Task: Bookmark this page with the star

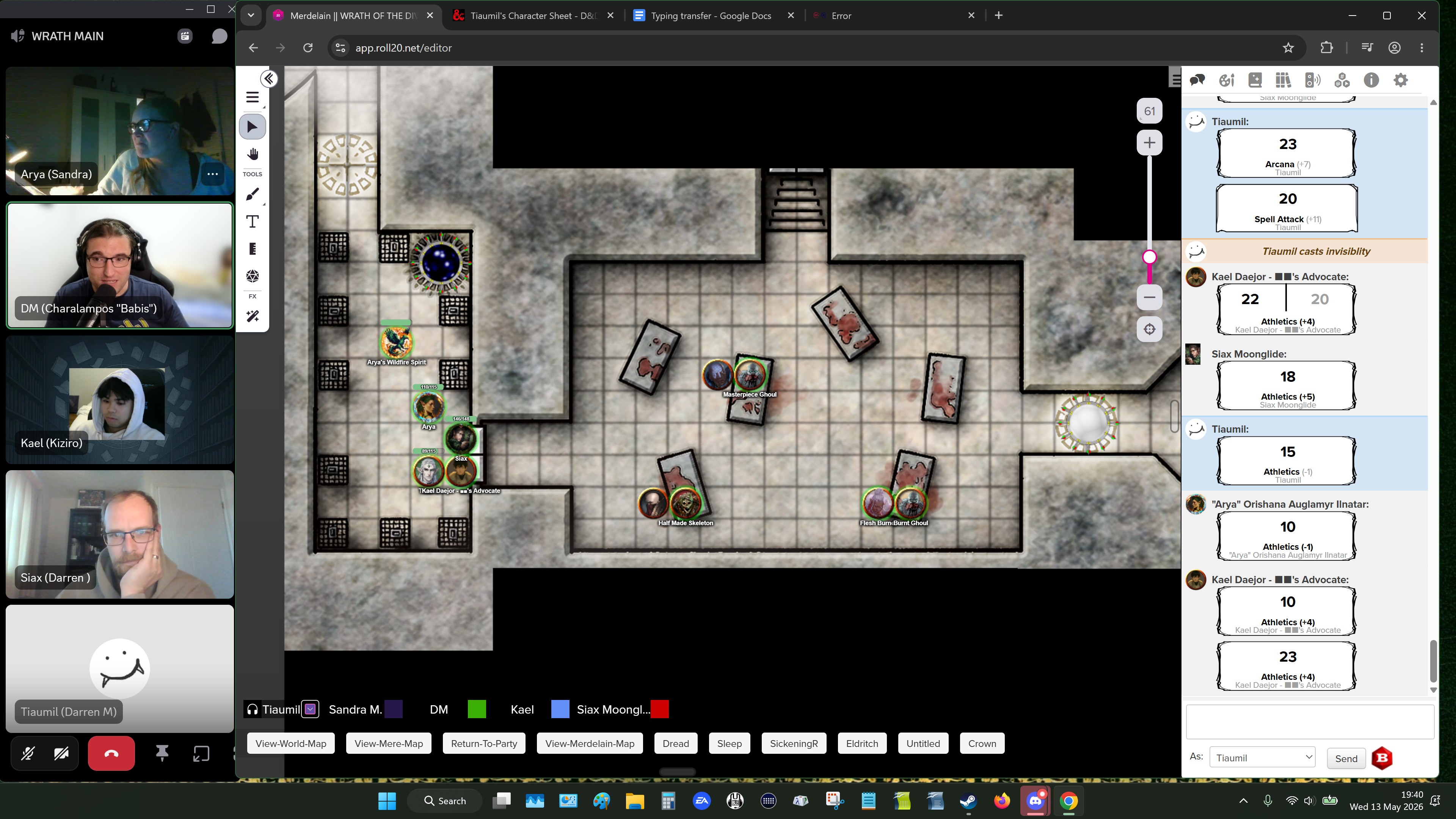Action: click(x=1288, y=47)
